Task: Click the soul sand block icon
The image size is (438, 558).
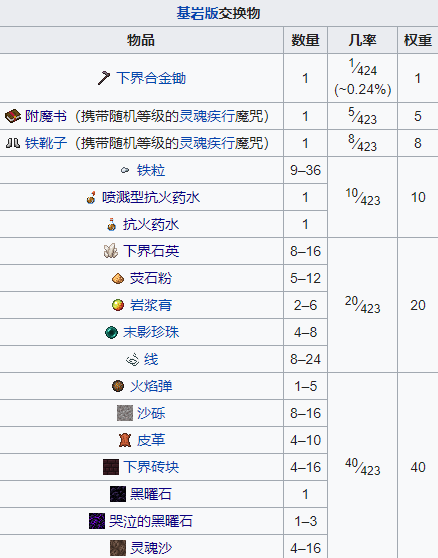Action: click(118, 548)
